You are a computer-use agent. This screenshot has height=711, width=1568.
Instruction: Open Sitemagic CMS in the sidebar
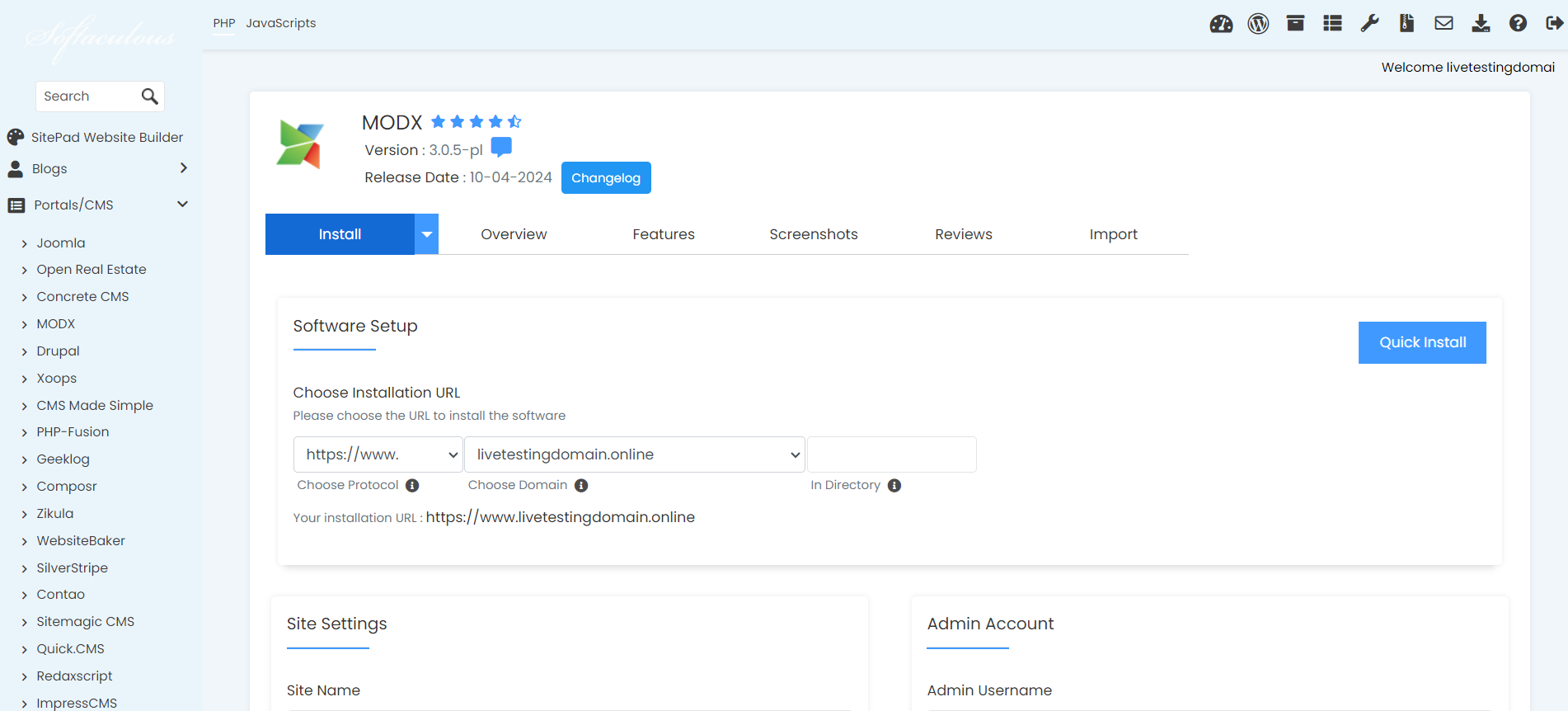[86, 622]
